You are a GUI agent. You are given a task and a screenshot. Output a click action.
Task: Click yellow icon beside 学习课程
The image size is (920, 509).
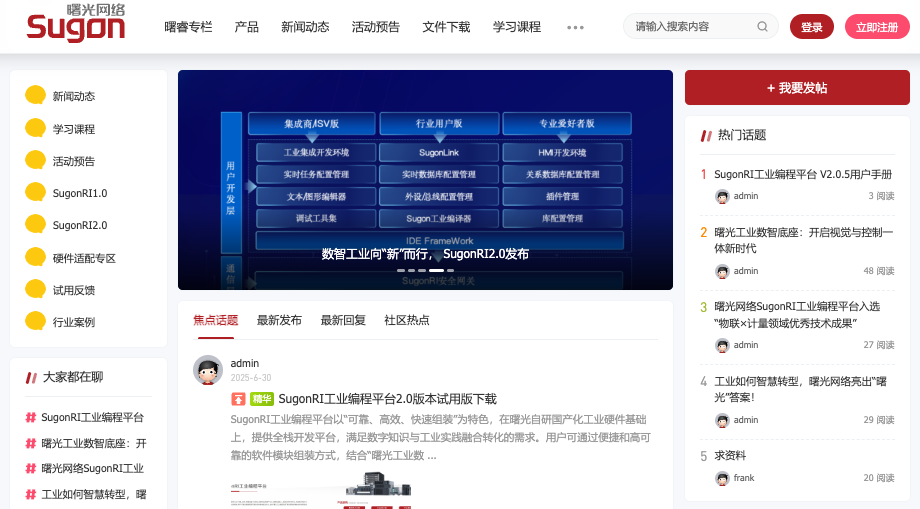(x=35, y=128)
